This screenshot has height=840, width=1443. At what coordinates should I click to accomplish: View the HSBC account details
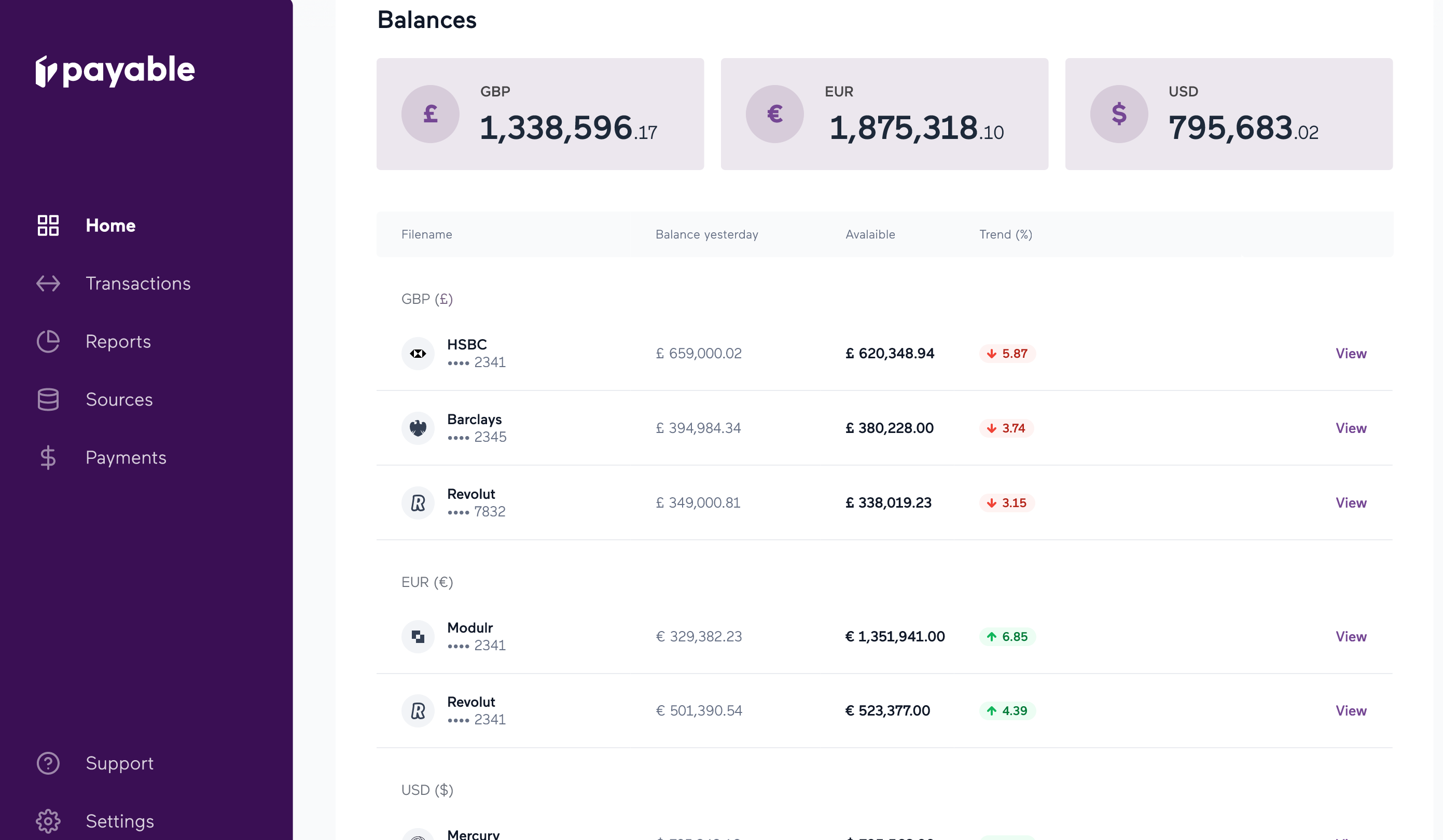tap(1351, 353)
